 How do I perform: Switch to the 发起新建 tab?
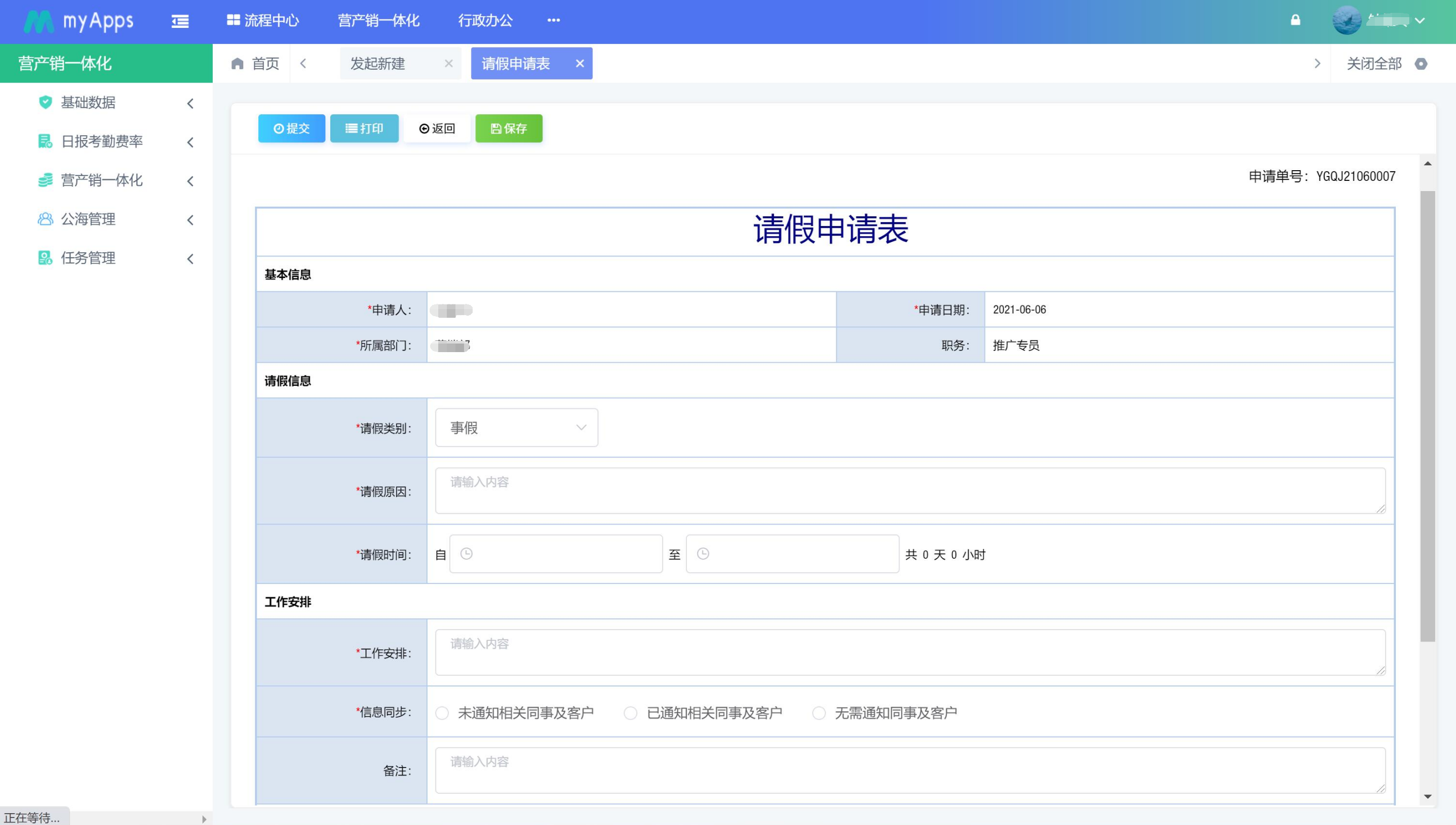(x=379, y=63)
